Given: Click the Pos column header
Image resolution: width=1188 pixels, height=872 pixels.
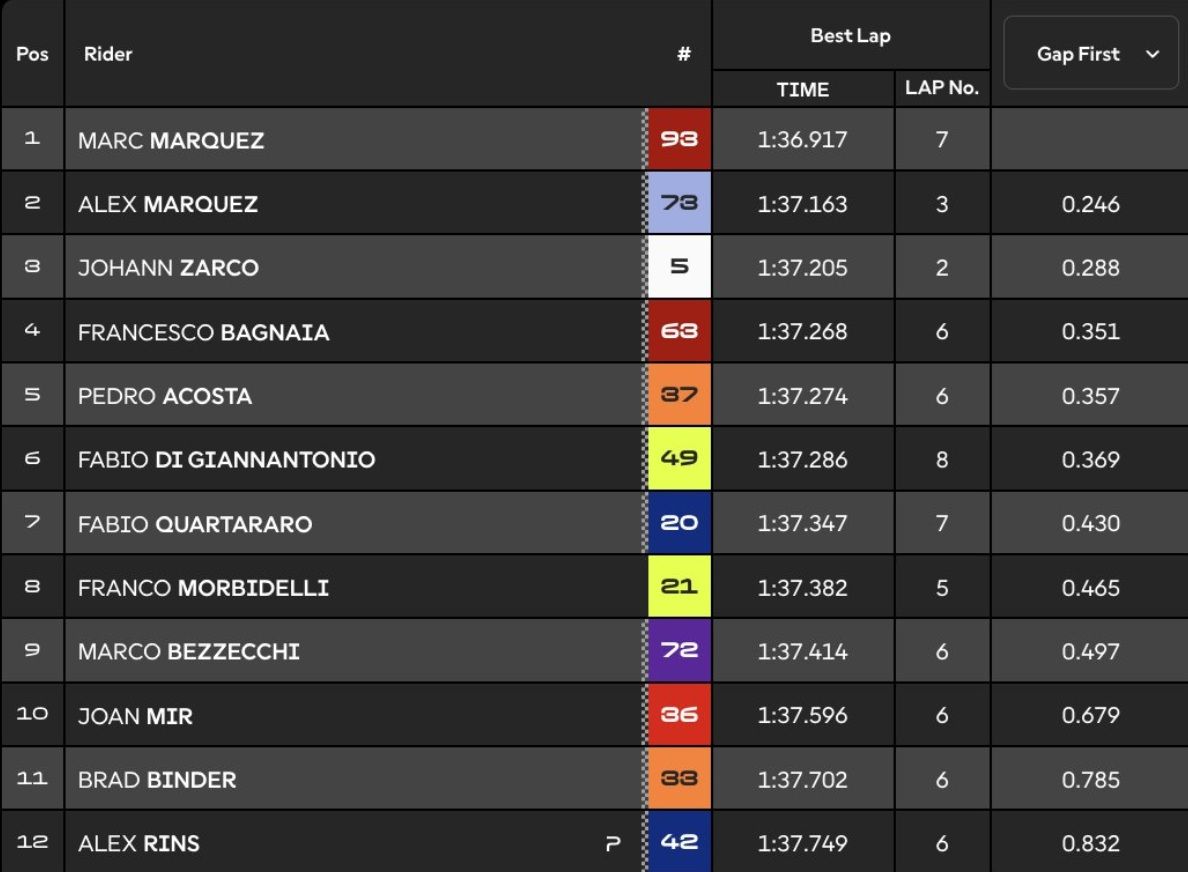Looking at the screenshot, I should point(32,54).
